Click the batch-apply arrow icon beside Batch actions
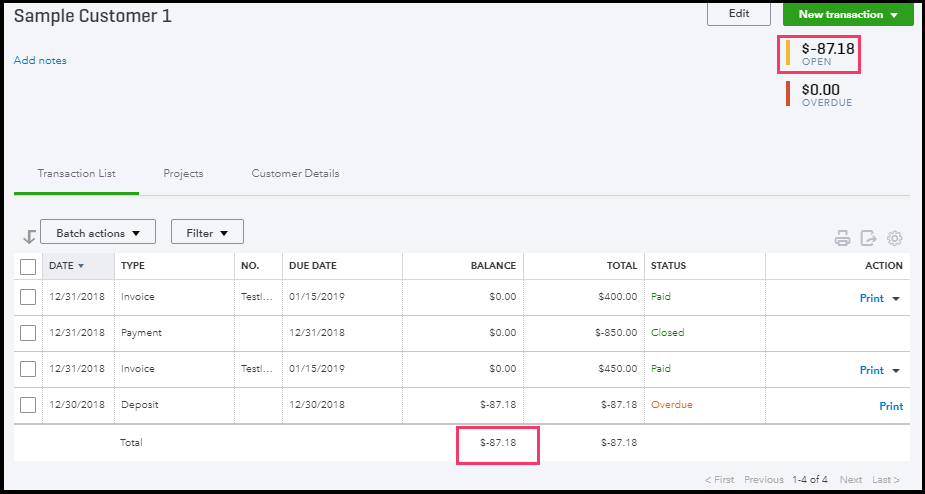The image size is (925, 494). pyautogui.click(x=29, y=236)
